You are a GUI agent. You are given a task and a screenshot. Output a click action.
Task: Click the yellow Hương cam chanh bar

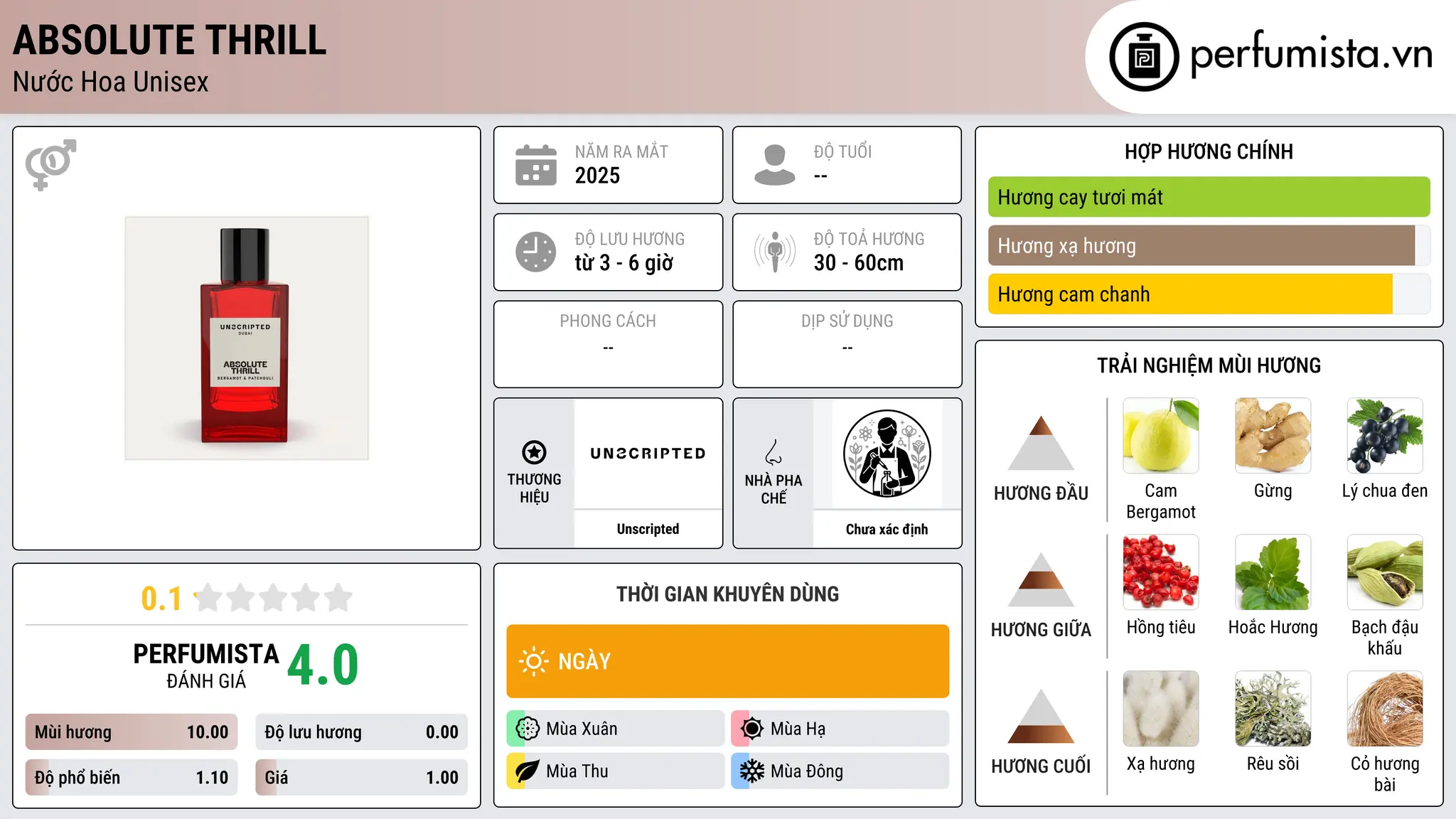tap(1209, 294)
